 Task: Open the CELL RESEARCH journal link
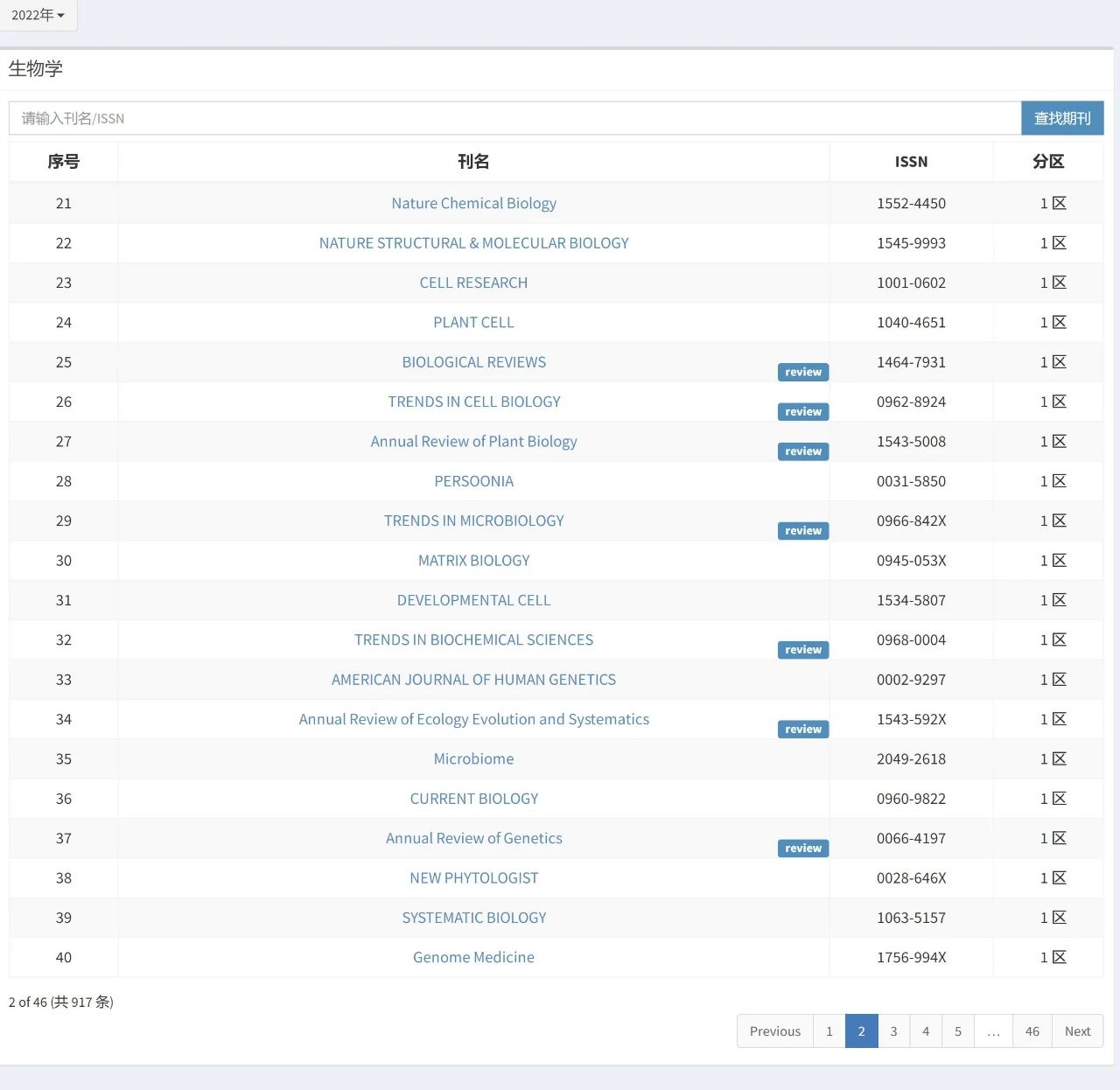point(473,283)
